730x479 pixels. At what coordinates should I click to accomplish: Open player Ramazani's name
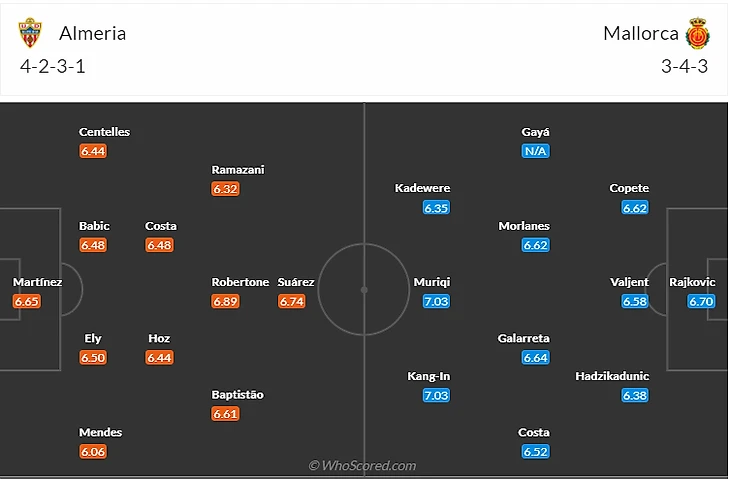tap(238, 170)
